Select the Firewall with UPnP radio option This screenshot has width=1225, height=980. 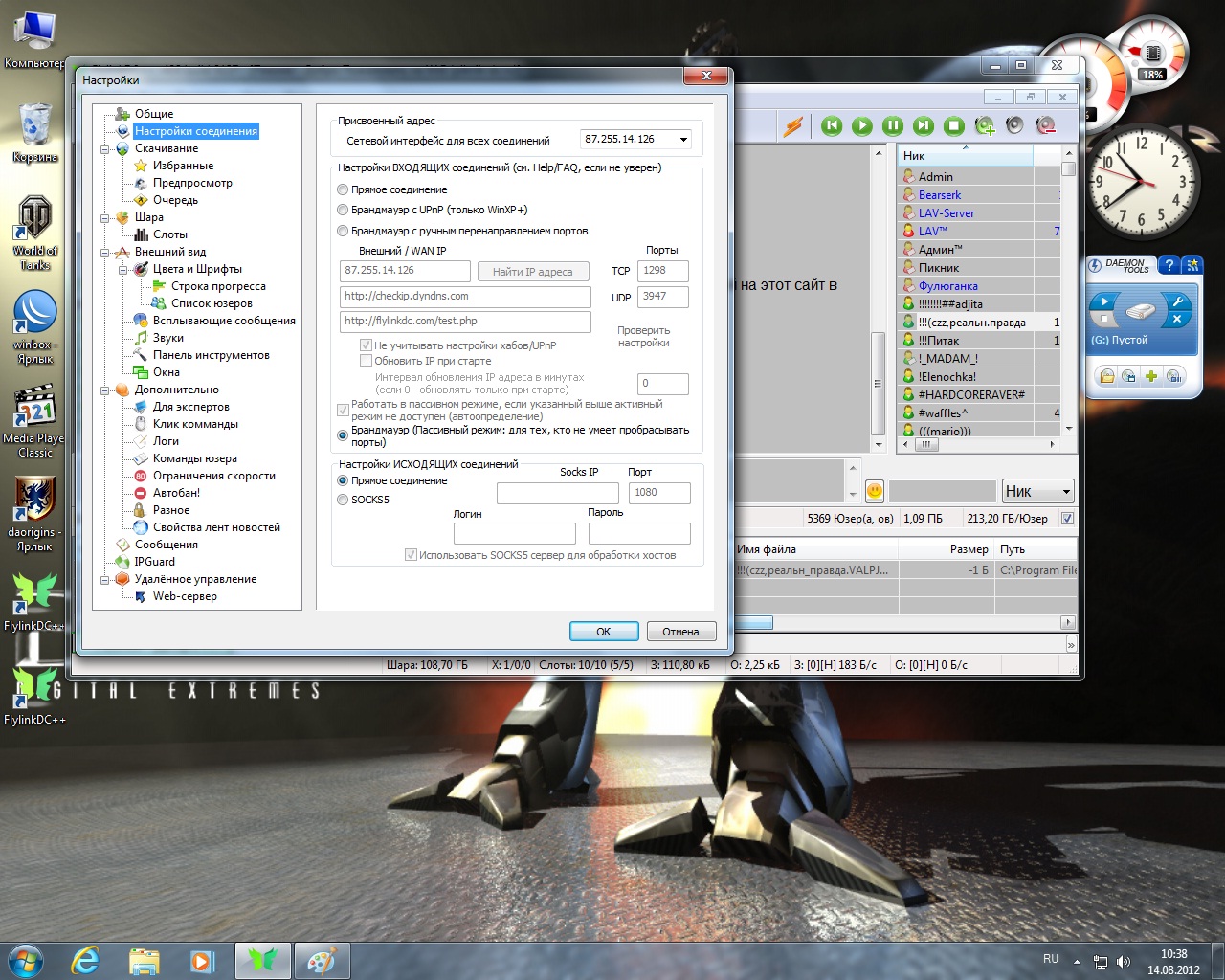click(343, 210)
